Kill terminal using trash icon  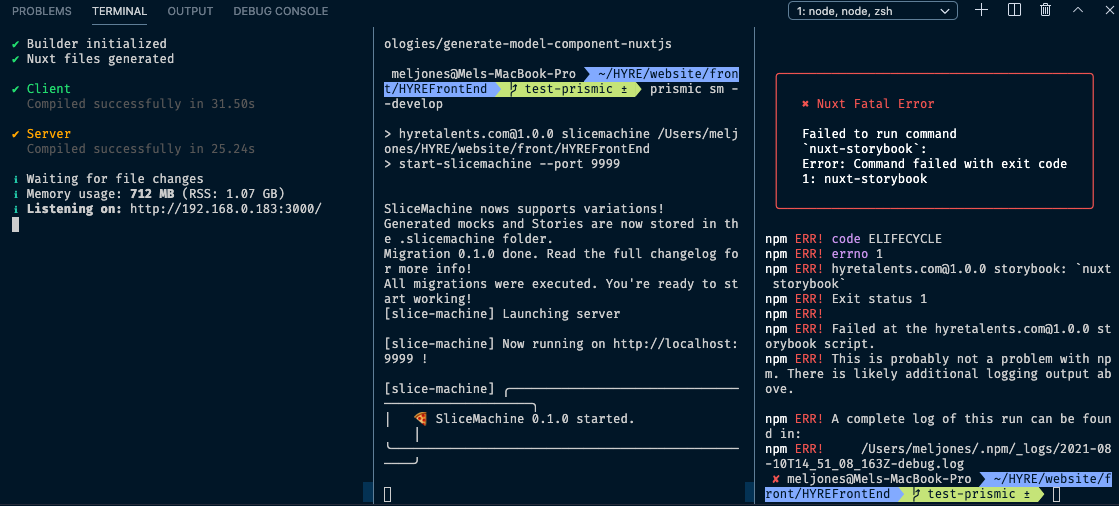pos(1045,10)
